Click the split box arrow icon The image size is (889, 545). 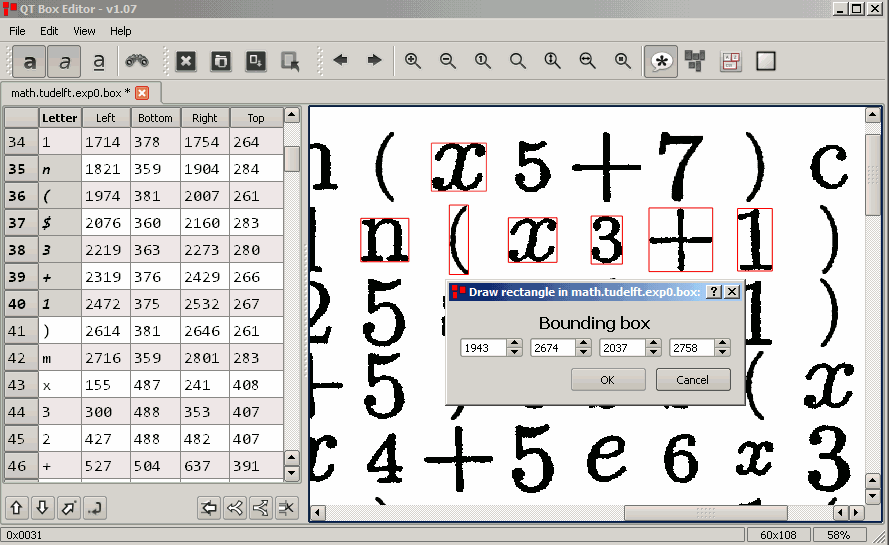point(261,508)
